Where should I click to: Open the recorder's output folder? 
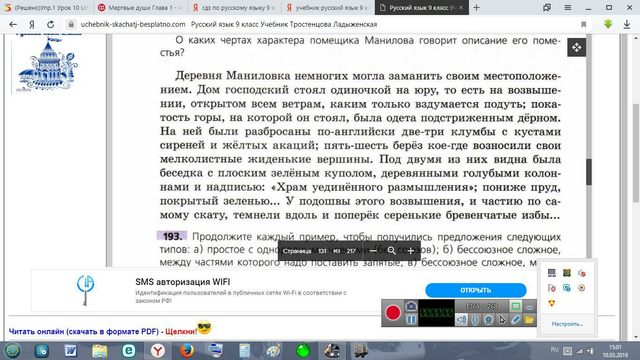(x=529, y=320)
